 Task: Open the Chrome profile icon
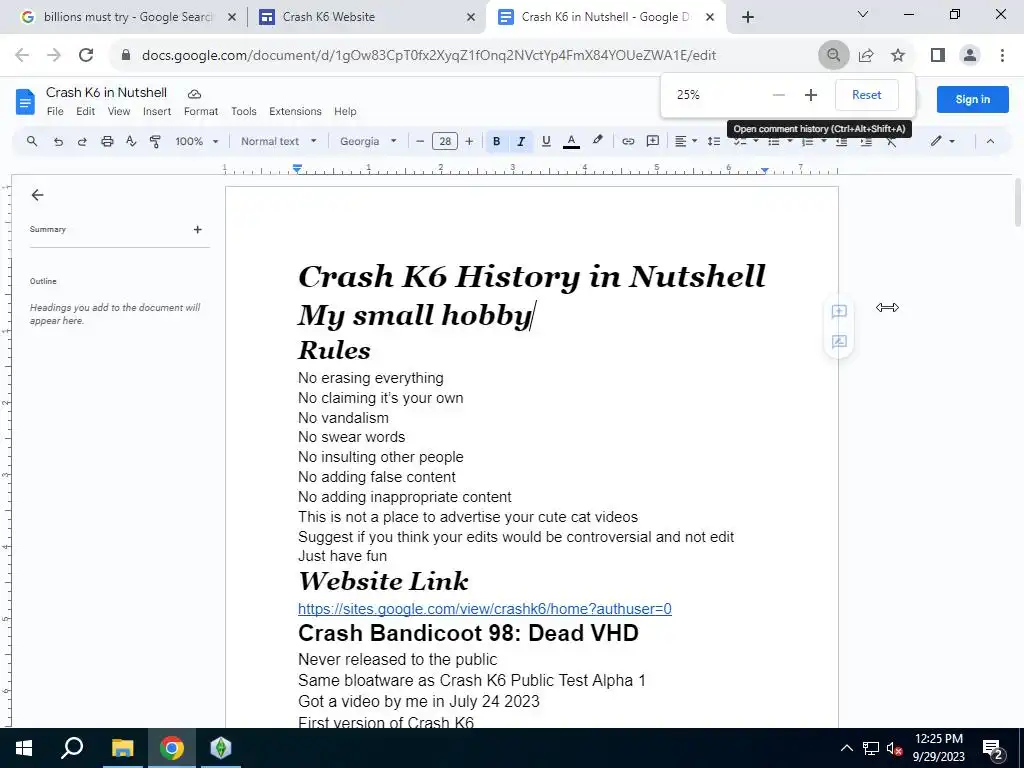click(970, 56)
